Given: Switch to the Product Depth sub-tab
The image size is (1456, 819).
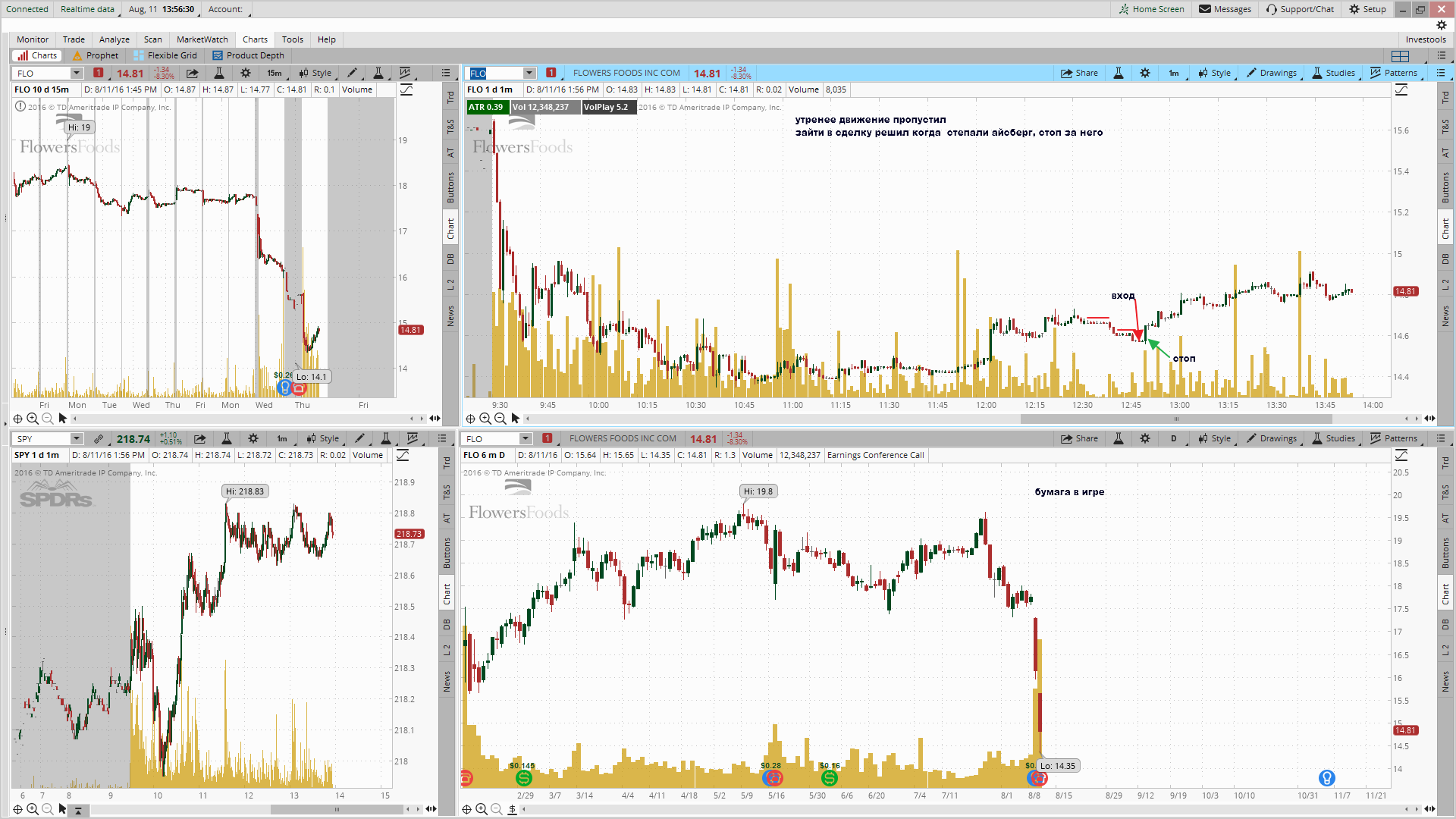Looking at the screenshot, I should point(249,55).
